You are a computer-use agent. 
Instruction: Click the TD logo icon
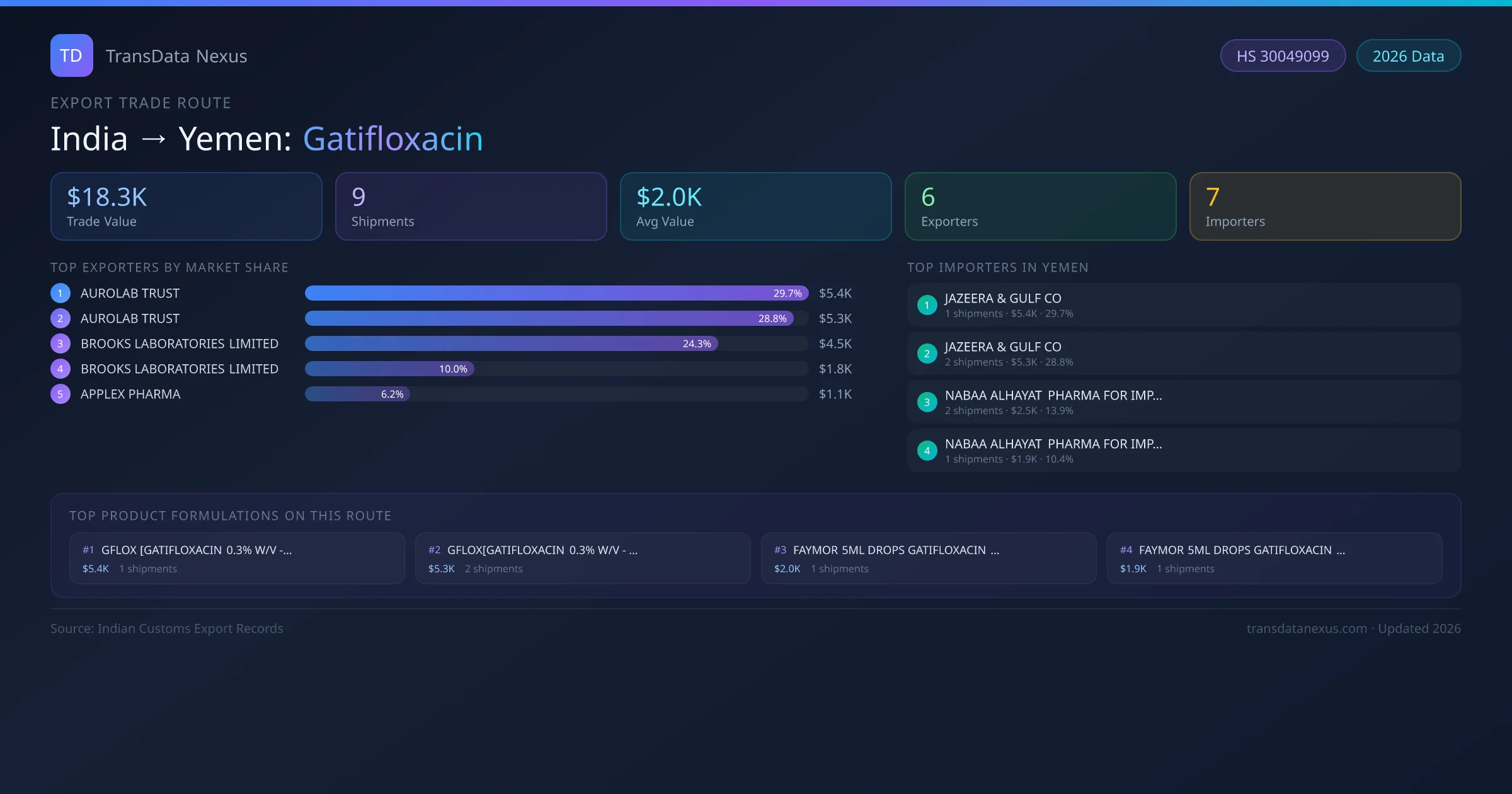point(71,55)
